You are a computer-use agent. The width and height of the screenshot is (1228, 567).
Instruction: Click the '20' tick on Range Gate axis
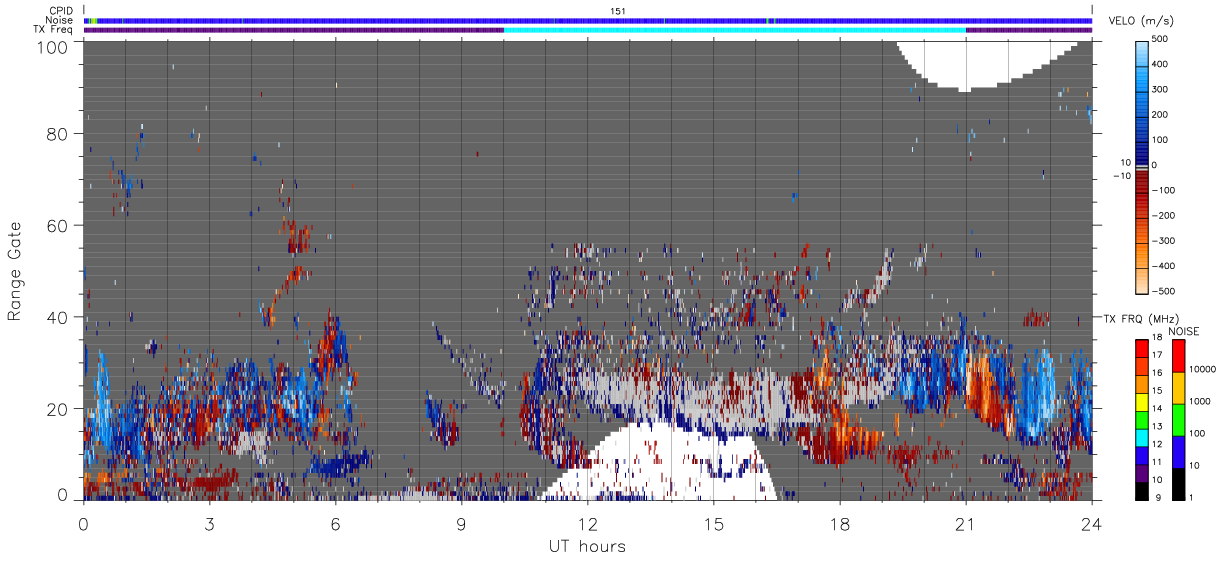[x=58, y=409]
